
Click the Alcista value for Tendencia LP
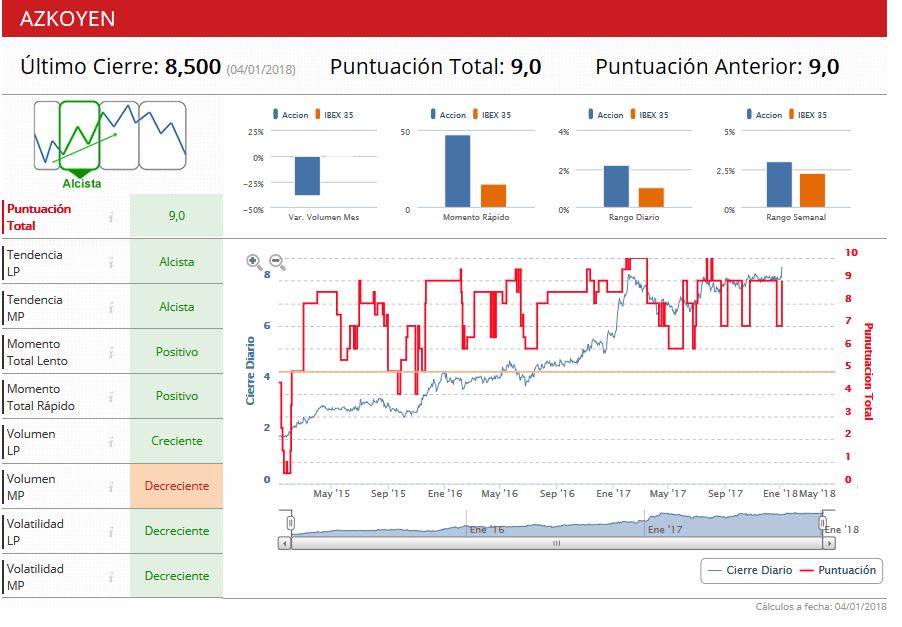(177, 262)
